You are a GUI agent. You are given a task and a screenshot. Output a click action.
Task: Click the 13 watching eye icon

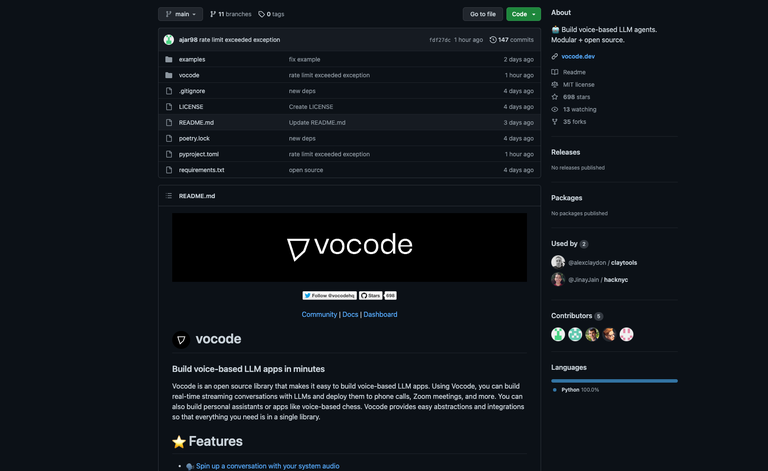point(554,110)
